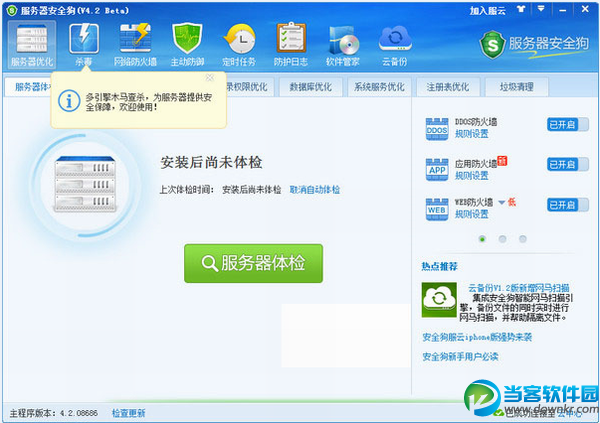Switch to the 系统服务优化 tab
The width and height of the screenshot is (600, 423).
pyautogui.click(x=379, y=87)
